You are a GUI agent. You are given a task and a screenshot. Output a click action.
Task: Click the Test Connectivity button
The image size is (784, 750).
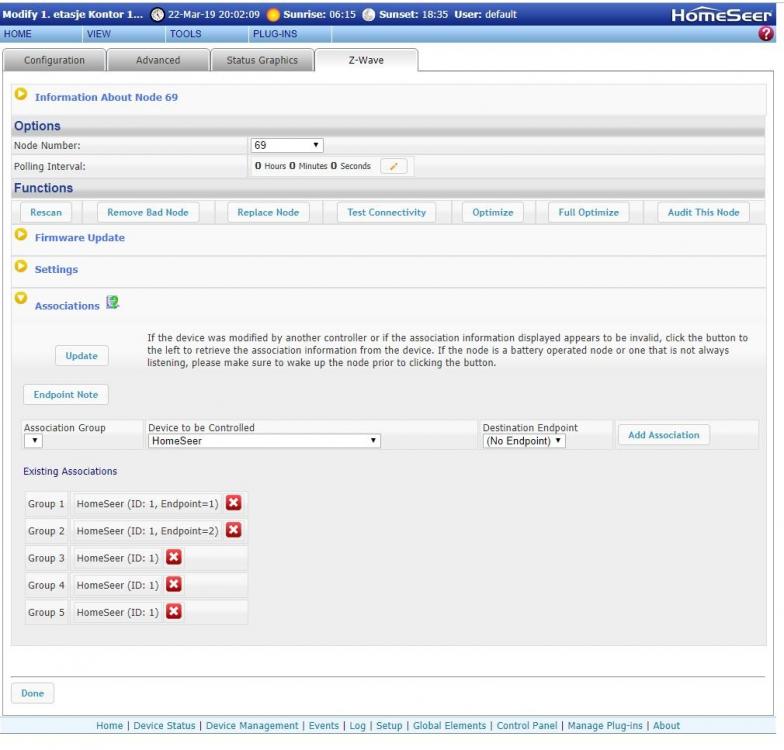click(386, 212)
